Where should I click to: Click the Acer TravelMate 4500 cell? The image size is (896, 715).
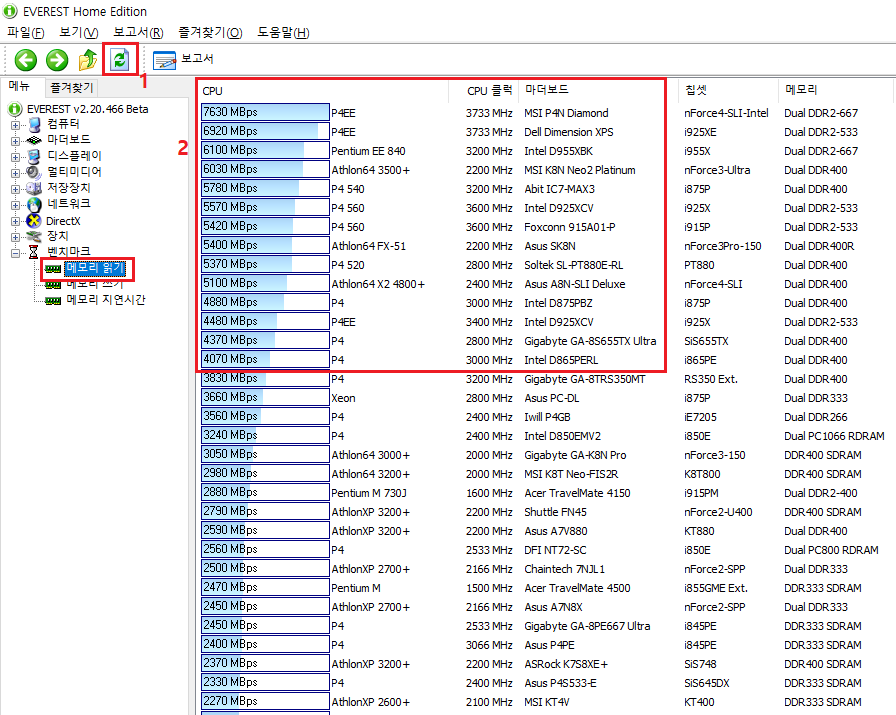pos(577,588)
